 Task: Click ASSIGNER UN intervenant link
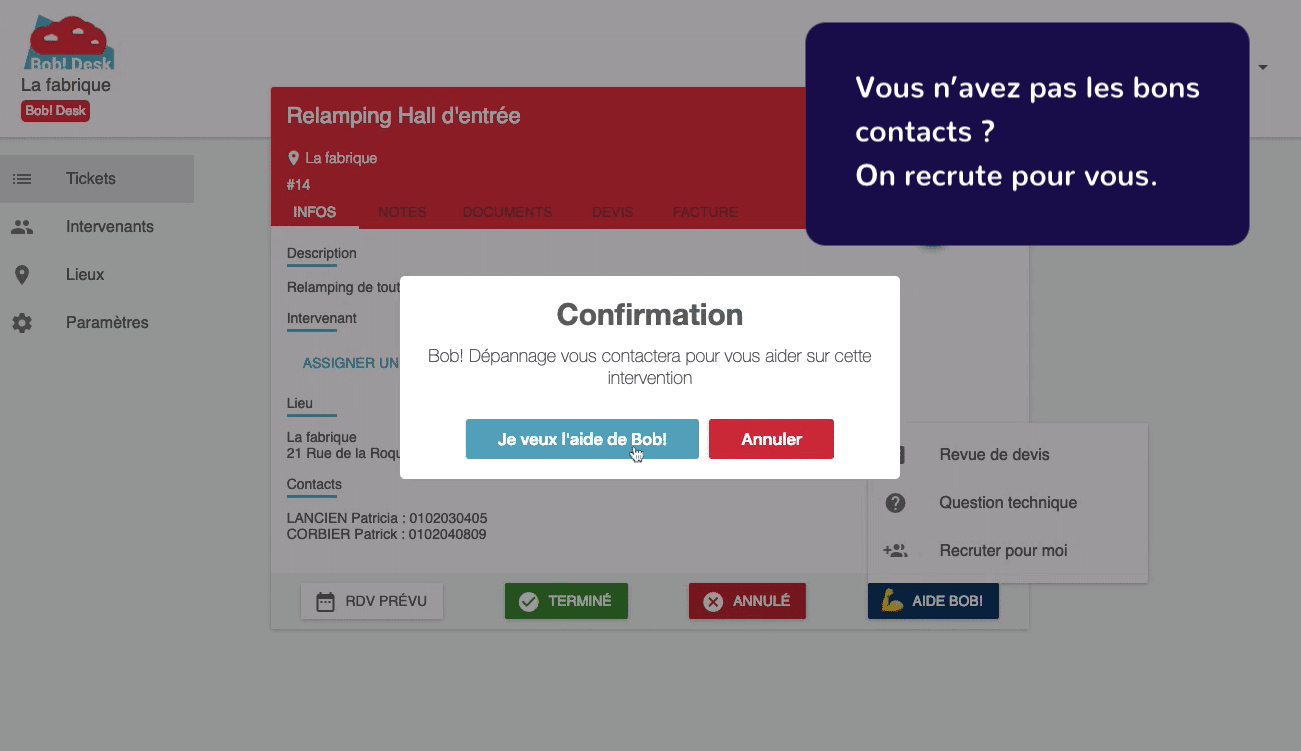click(351, 363)
